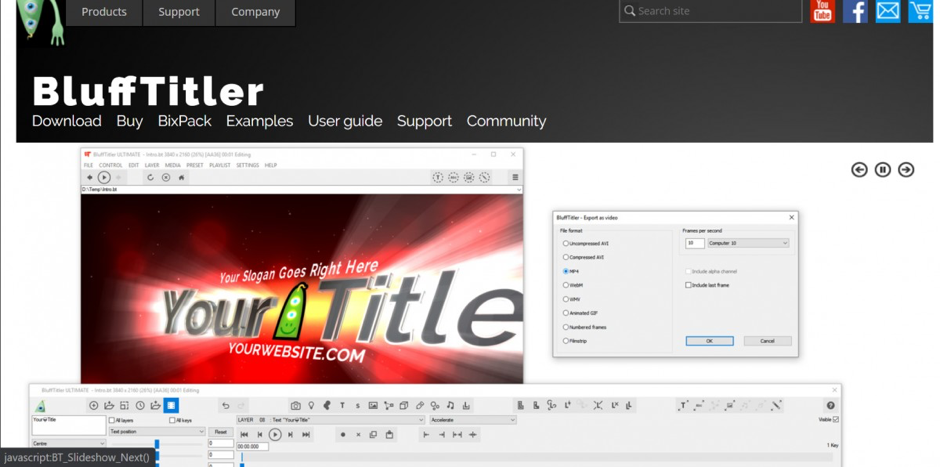Image resolution: width=940 pixels, height=467 pixels.
Task: Open the Centre alignment dropdown
Action: click(x=69, y=444)
